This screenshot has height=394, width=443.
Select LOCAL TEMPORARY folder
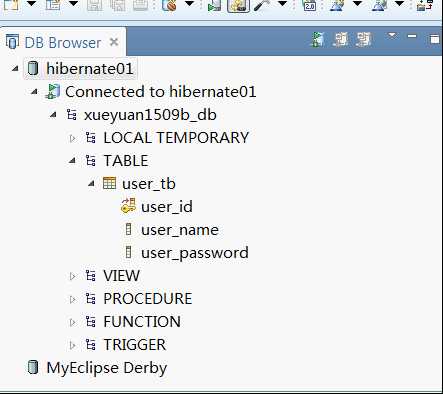click(176, 138)
